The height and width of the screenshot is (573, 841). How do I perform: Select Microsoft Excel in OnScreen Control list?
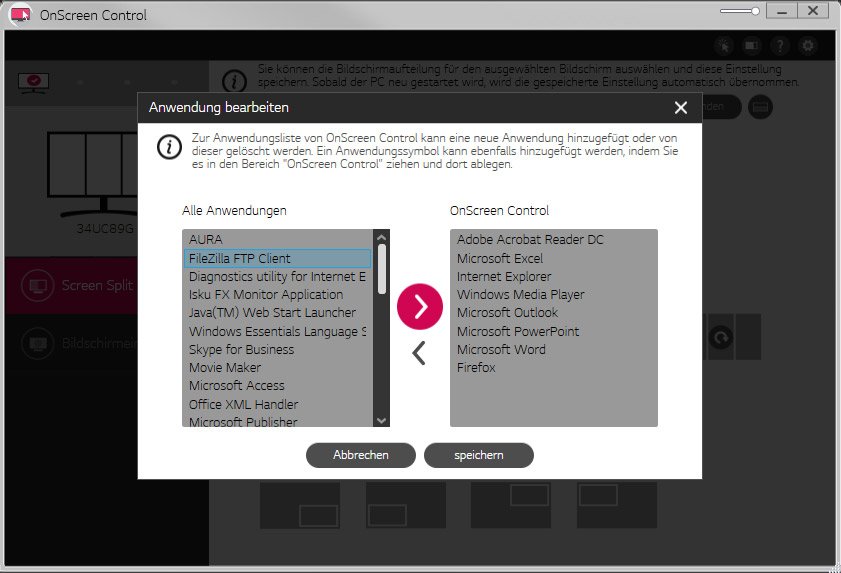pos(500,258)
